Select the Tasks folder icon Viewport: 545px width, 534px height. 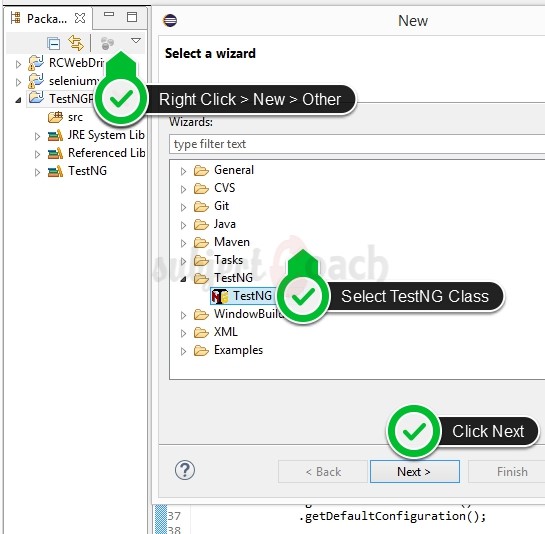(x=201, y=260)
